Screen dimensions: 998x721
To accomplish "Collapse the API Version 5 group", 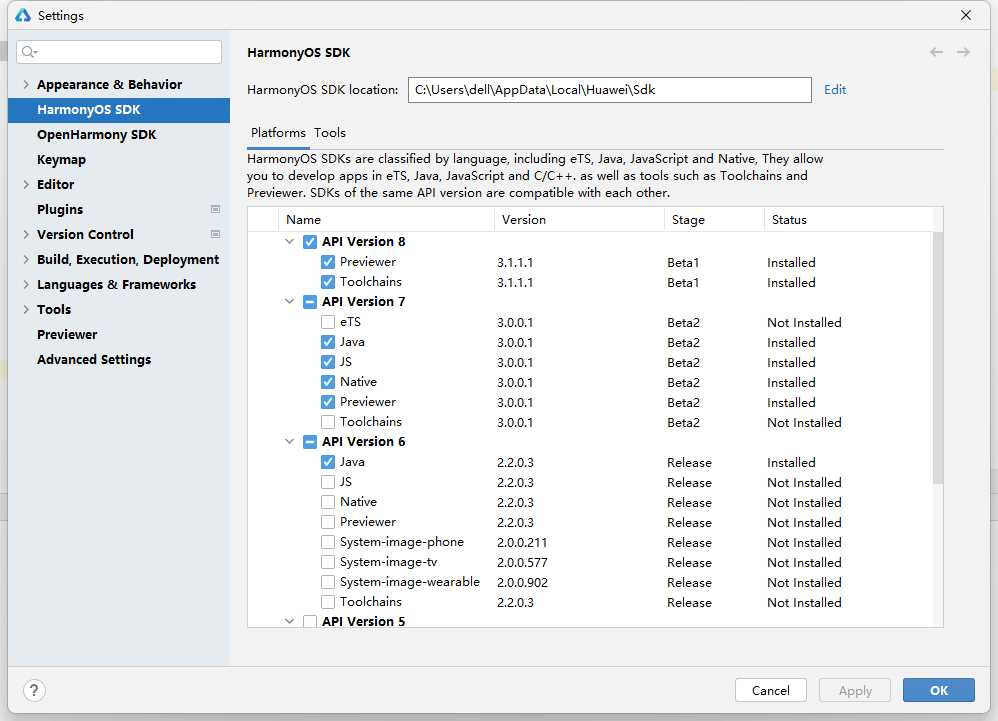I will [290, 621].
